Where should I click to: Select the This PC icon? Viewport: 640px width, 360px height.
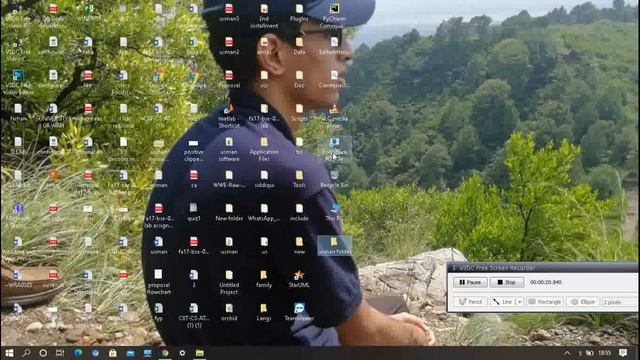coord(334,213)
